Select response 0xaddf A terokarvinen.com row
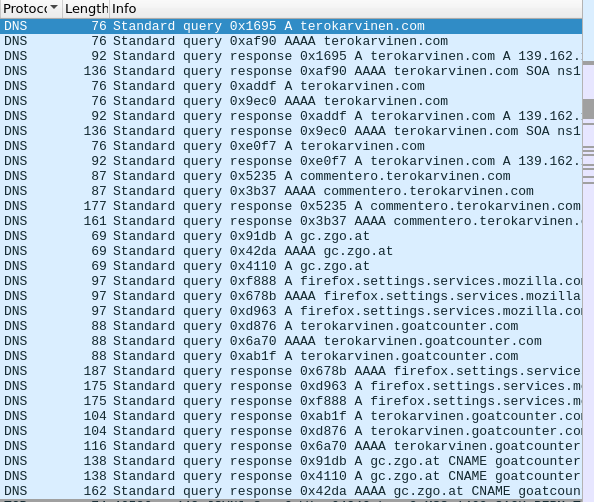594x502 pixels. pos(291,116)
